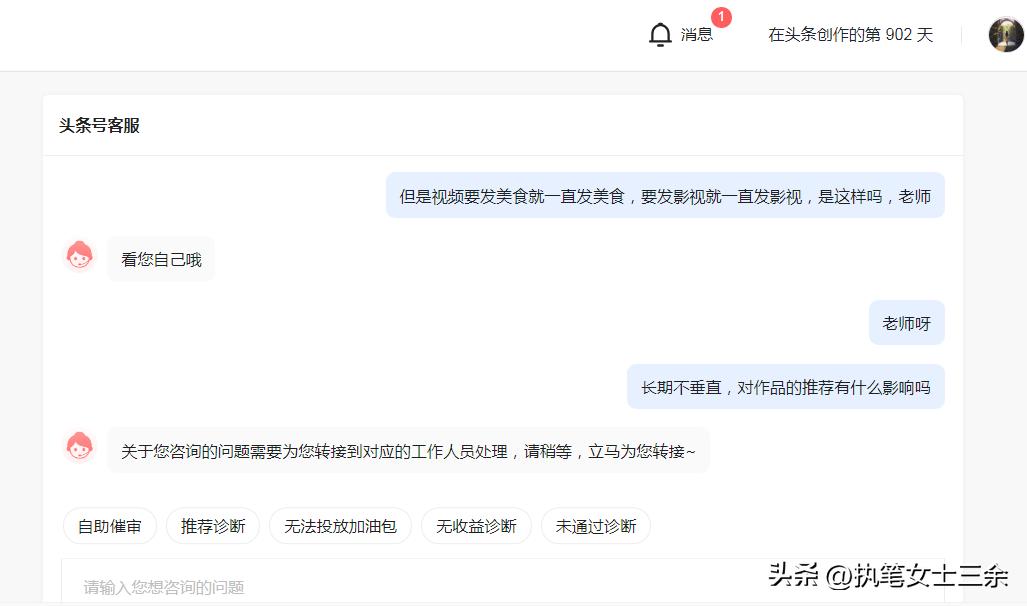
Task: Click the question bubble about 美食 and 影视 videos
Action: 665,195
